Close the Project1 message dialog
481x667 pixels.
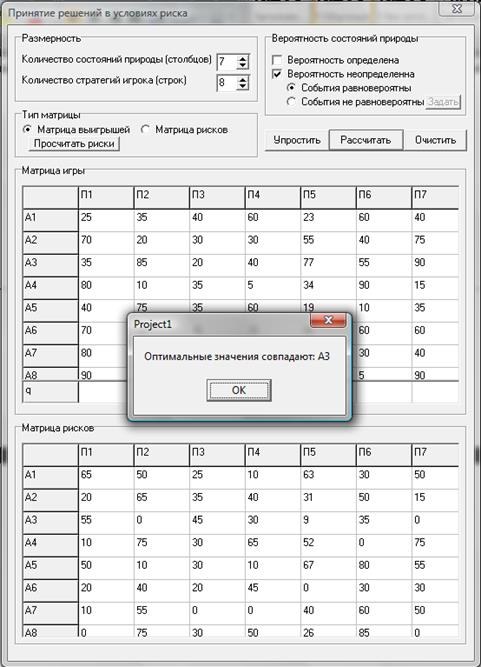pos(328,320)
